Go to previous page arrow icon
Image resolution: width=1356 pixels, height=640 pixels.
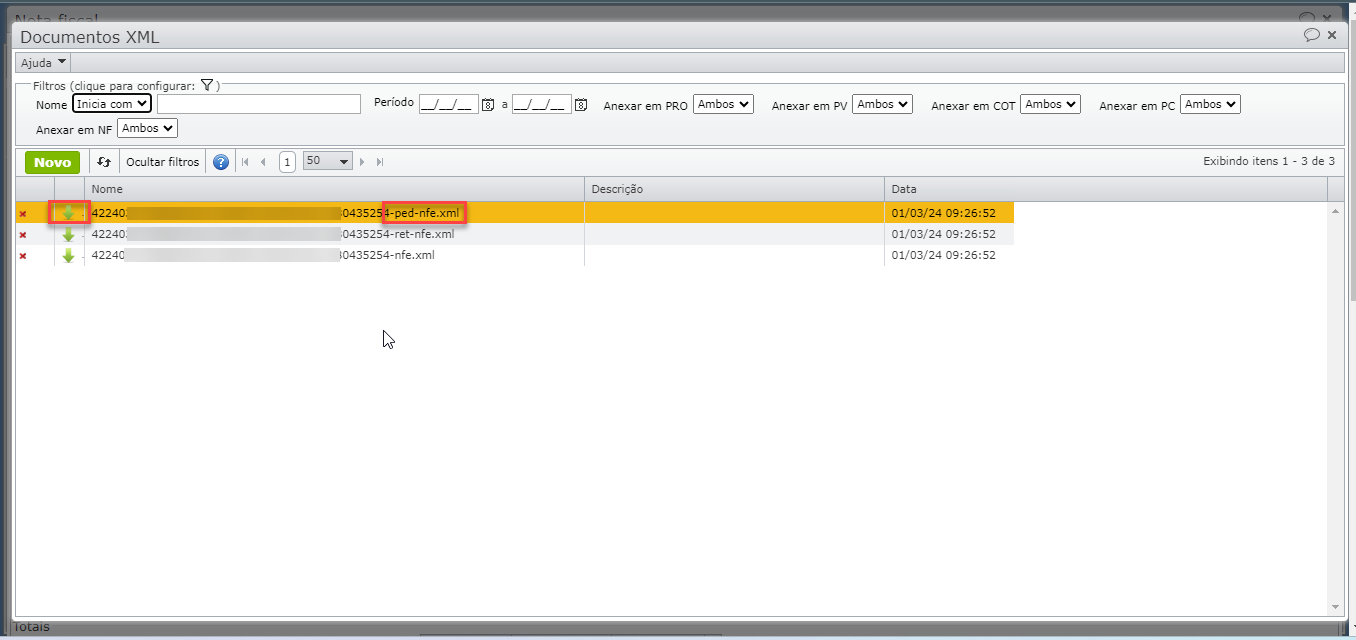(x=263, y=162)
